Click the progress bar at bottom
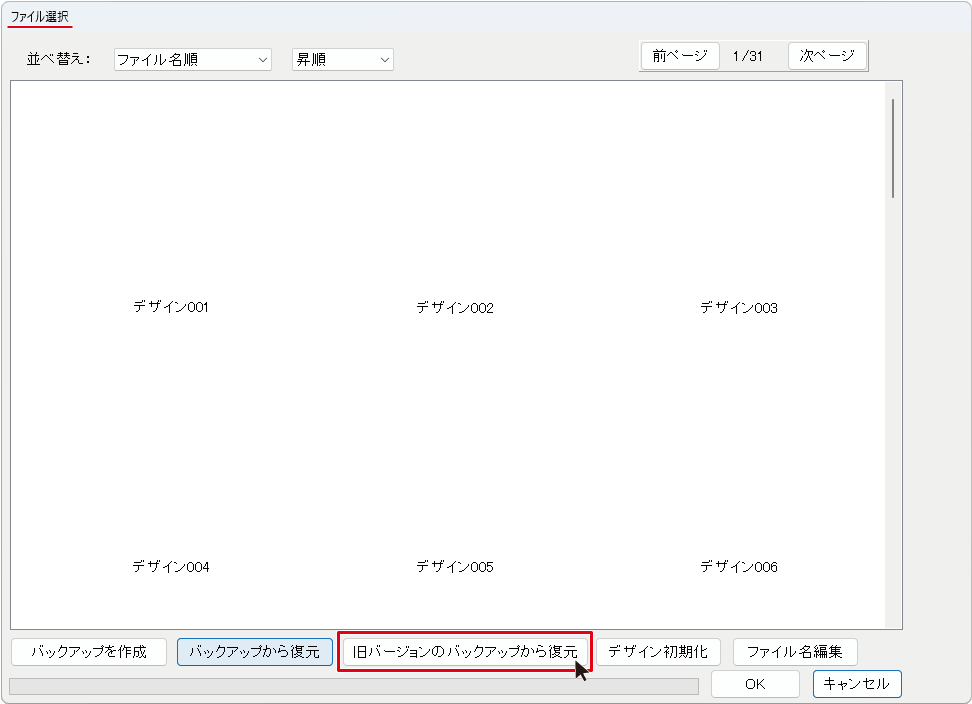Image resolution: width=972 pixels, height=704 pixels. (x=354, y=686)
